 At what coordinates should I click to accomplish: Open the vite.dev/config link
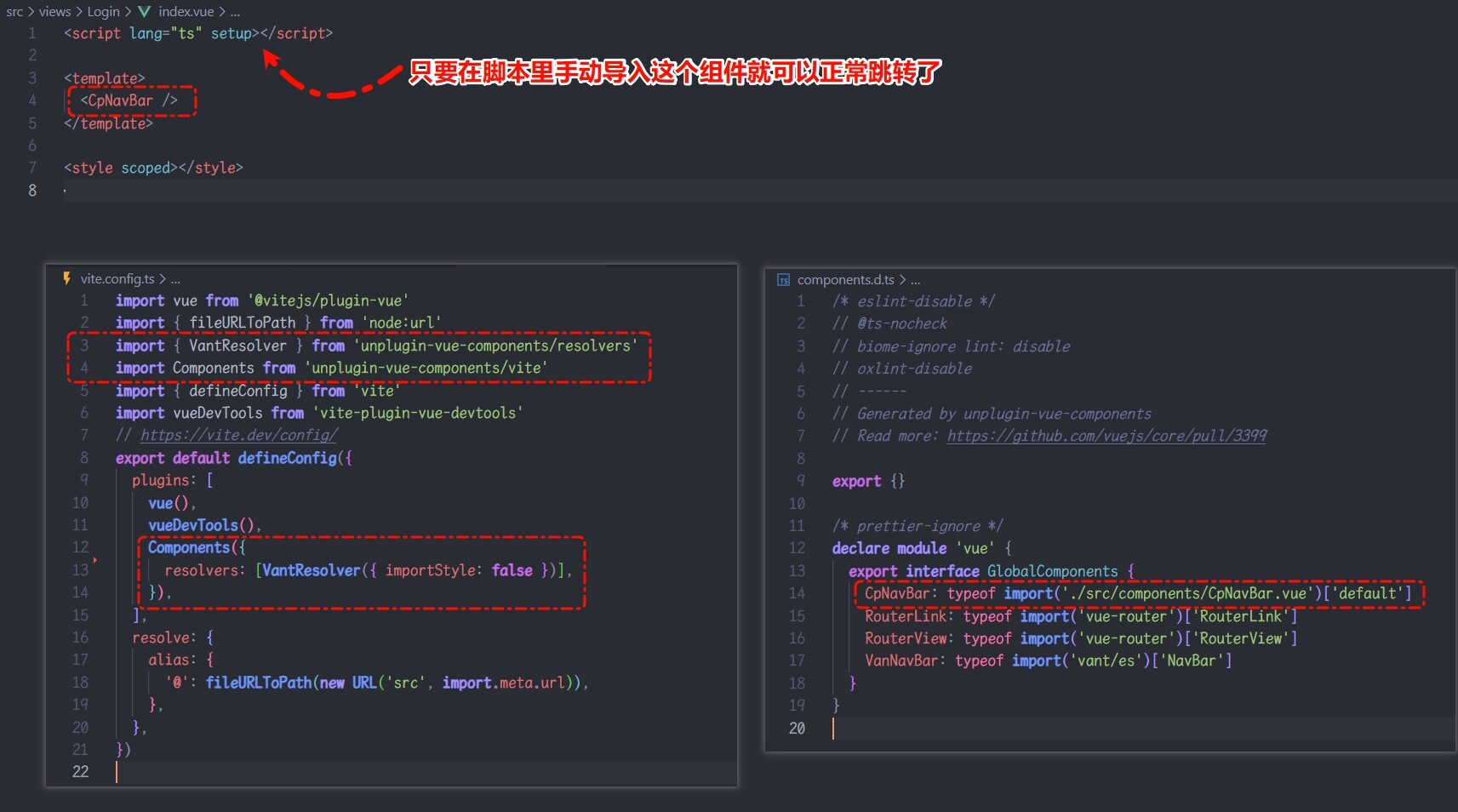tap(238, 435)
